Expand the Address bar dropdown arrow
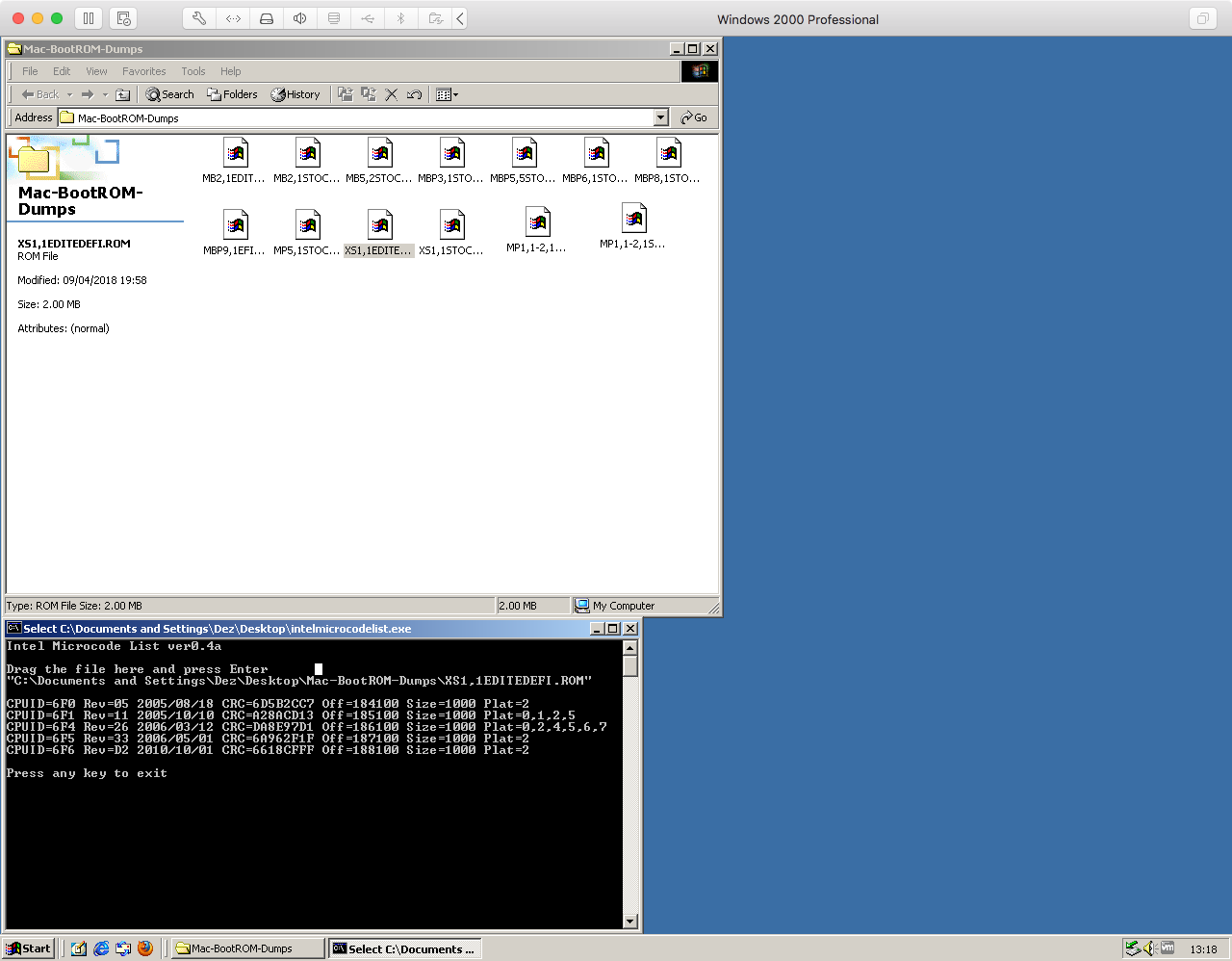The height and width of the screenshot is (961, 1232). pos(661,117)
